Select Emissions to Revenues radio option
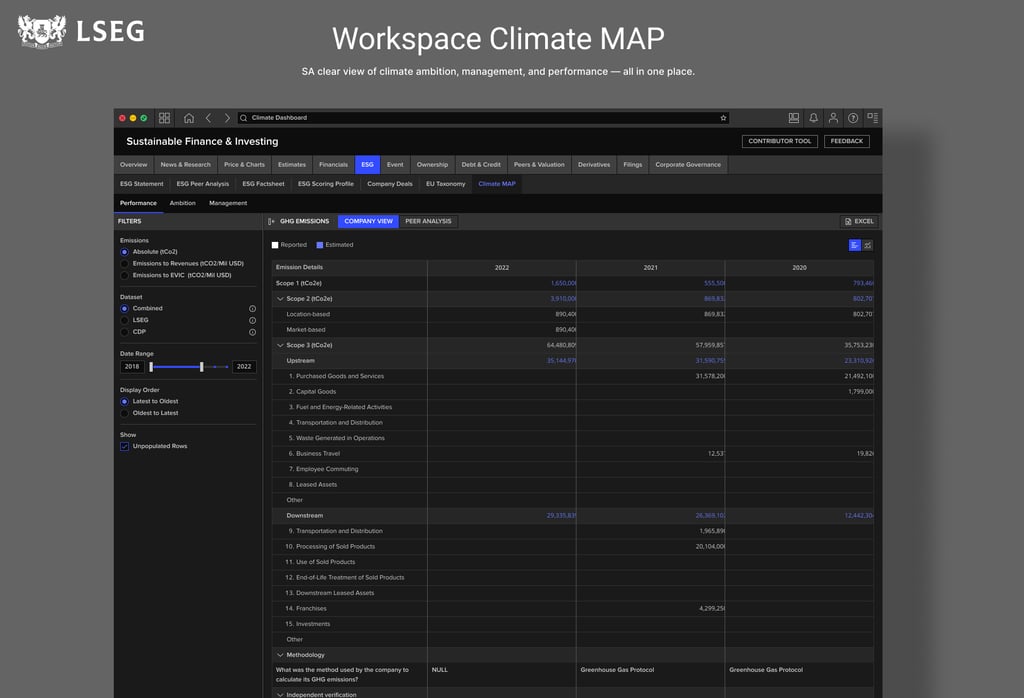The width and height of the screenshot is (1024, 698). [125, 263]
